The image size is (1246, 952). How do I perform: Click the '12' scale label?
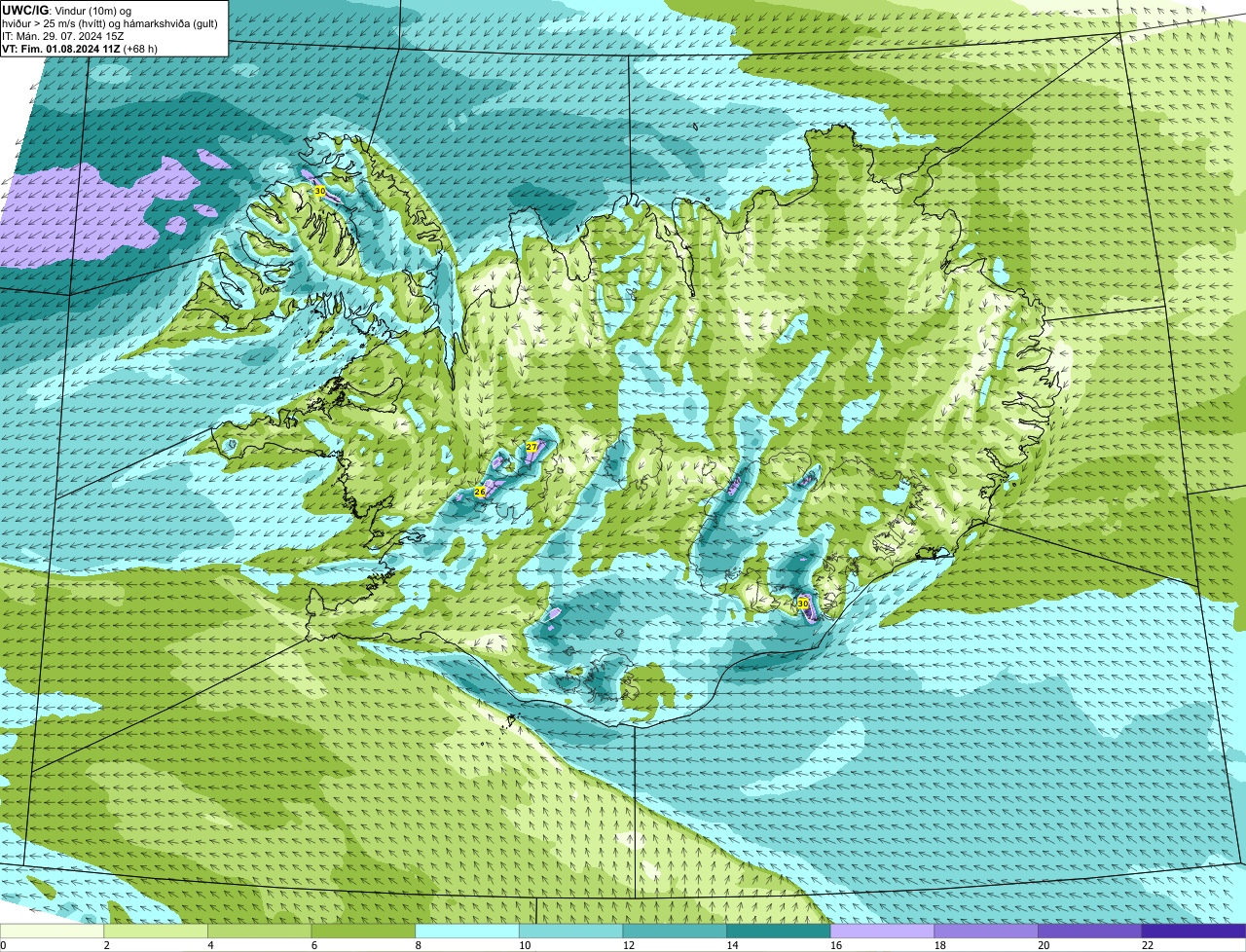click(x=628, y=945)
